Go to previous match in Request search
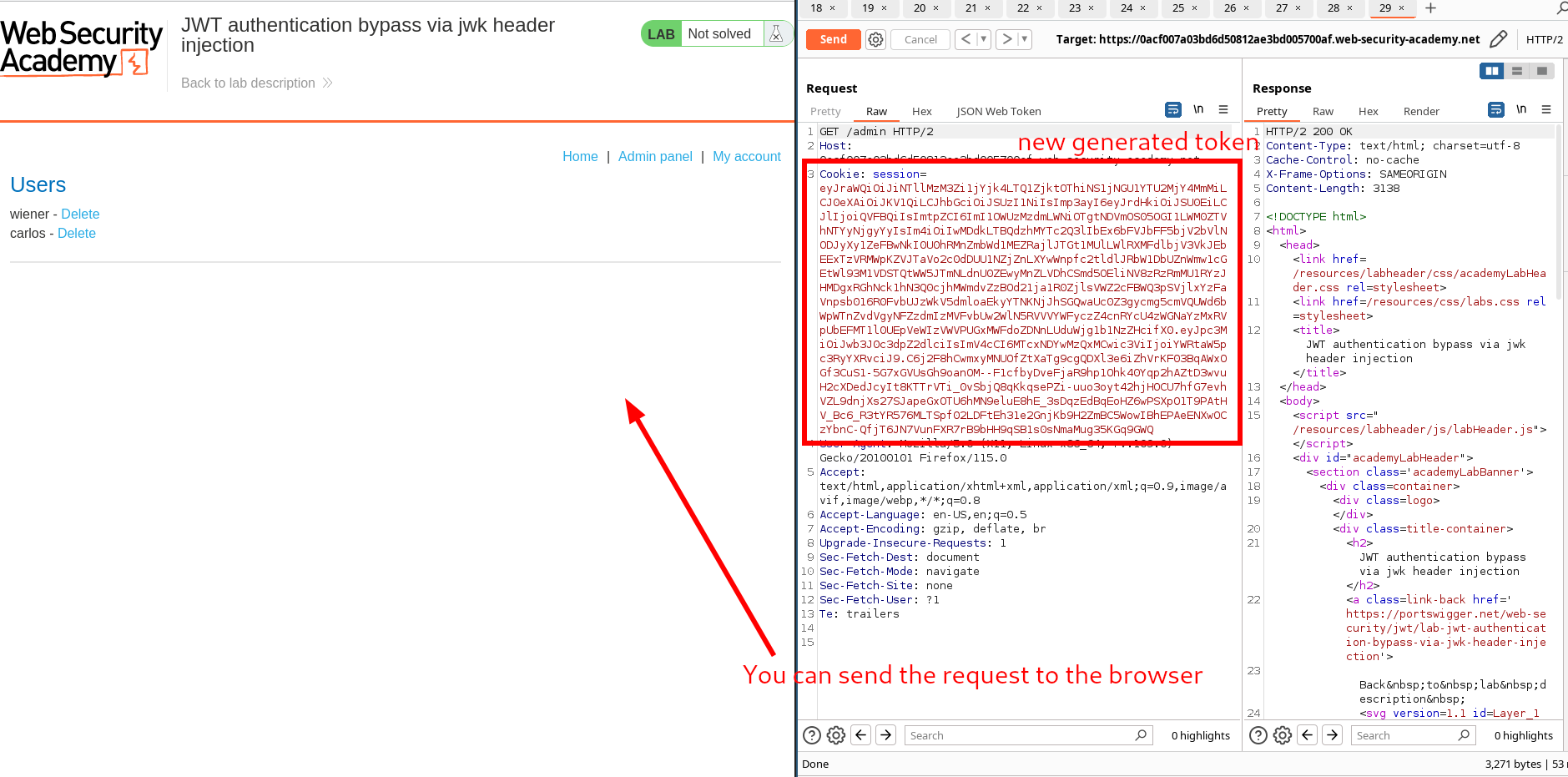This screenshot has height=777, width=1568. (x=861, y=735)
